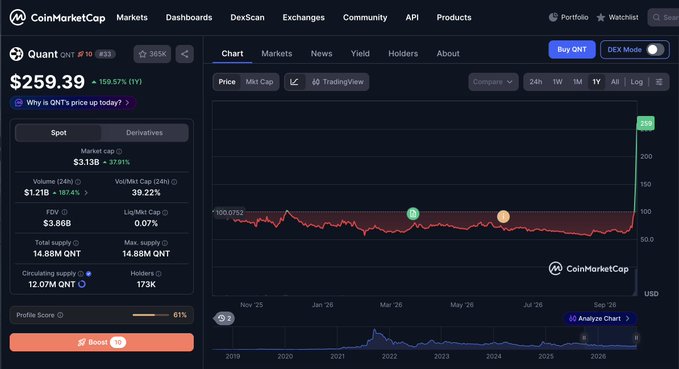Image resolution: width=679 pixels, height=369 pixels.
Task: Open Why is QNT's price up today
Action: click(x=73, y=103)
